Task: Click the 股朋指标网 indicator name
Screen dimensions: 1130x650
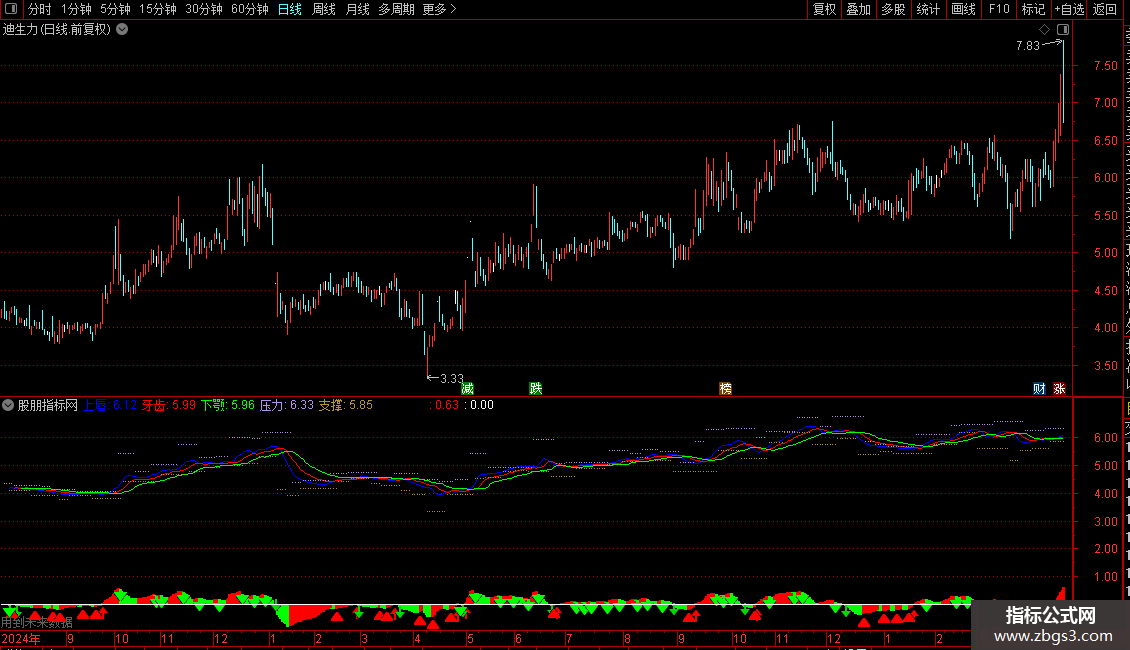Action: click(48, 405)
